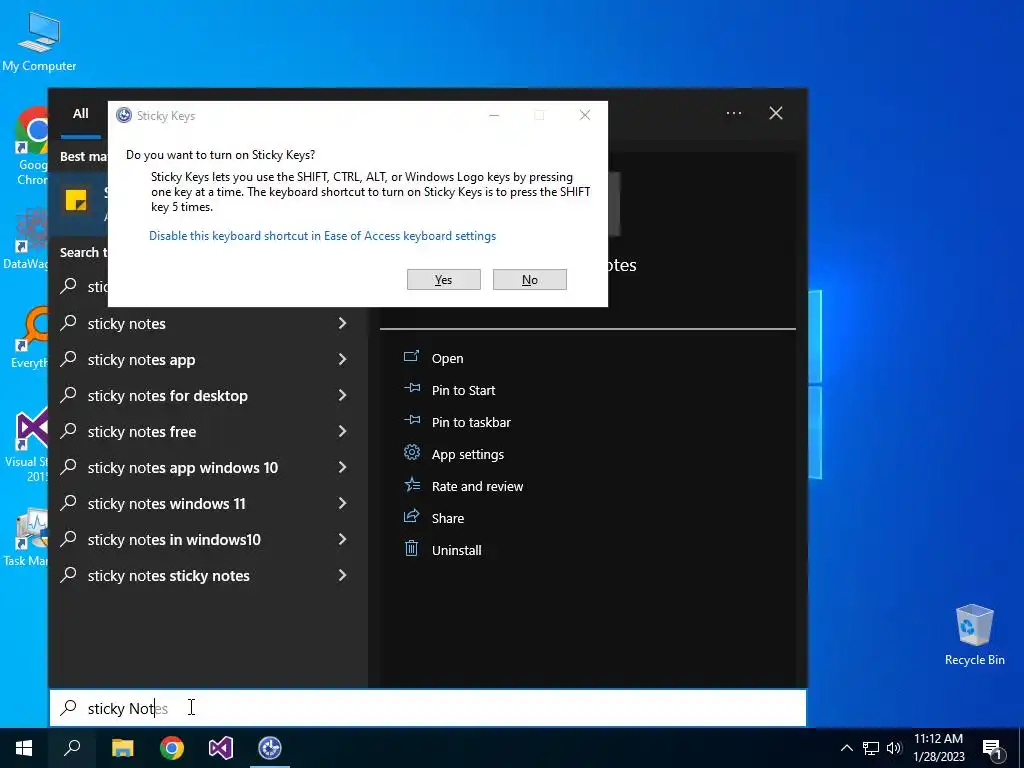Choose Share in app actions
Viewport: 1024px width, 768px height.
click(x=448, y=519)
